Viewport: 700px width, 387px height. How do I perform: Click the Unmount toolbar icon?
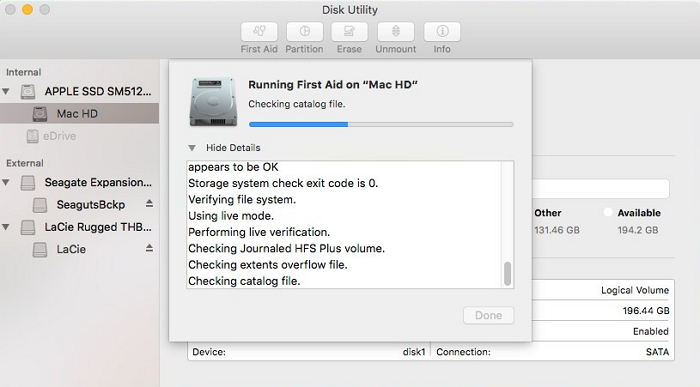coord(396,31)
